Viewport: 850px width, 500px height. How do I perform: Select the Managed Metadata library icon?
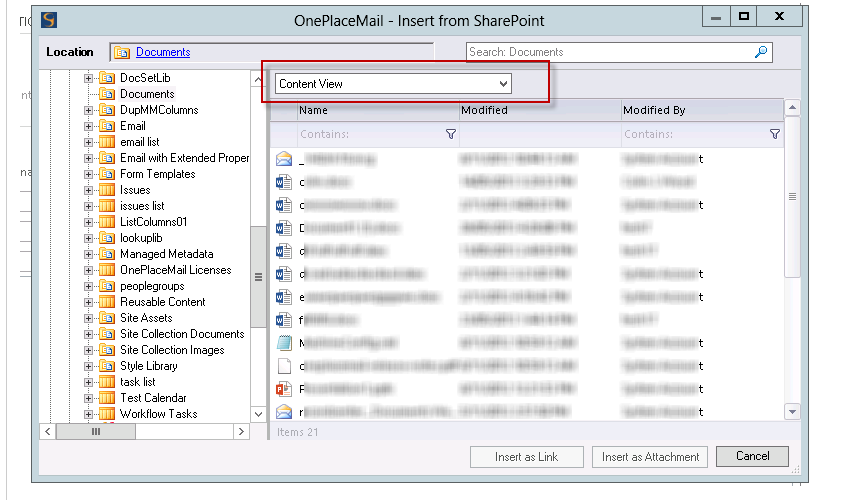point(107,254)
